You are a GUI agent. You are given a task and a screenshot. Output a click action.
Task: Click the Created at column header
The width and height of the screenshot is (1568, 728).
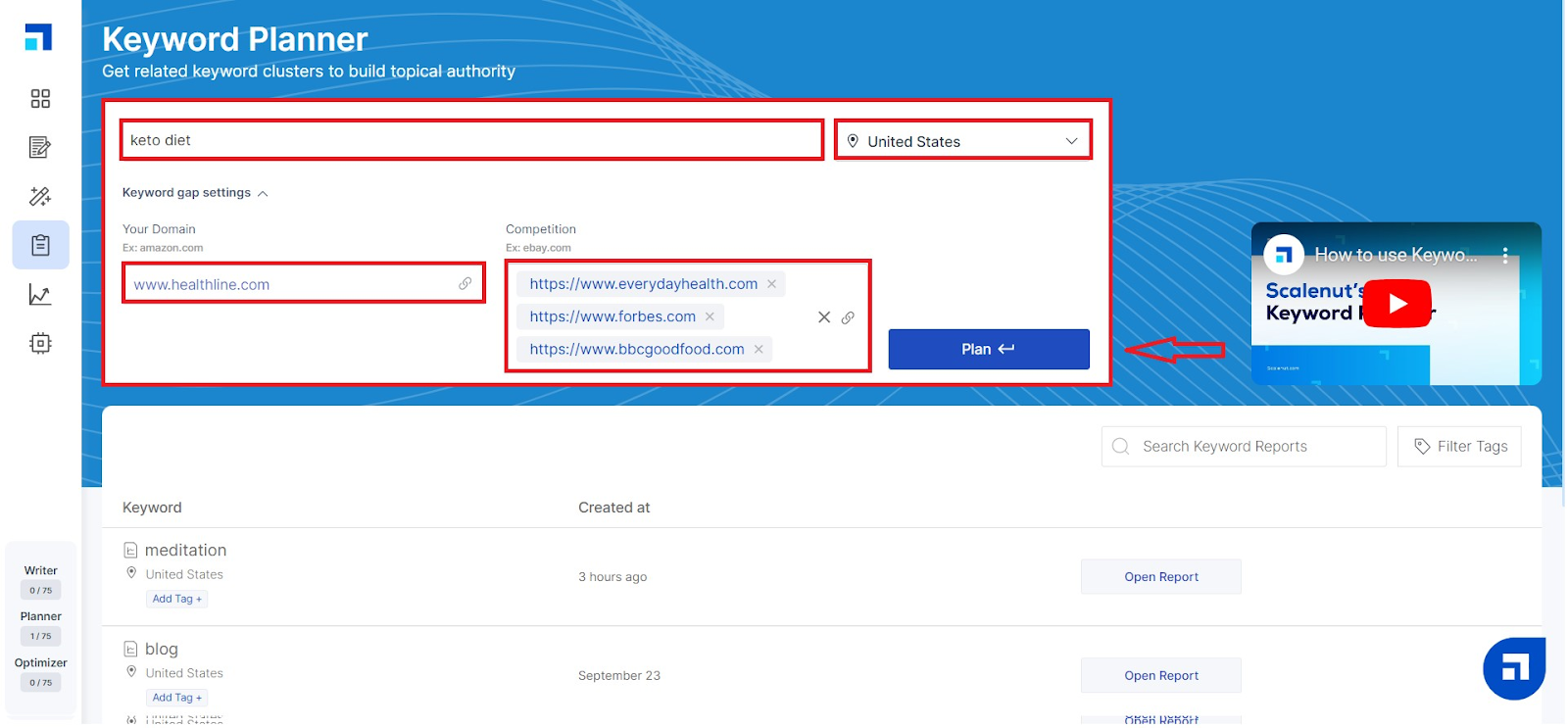[x=614, y=508]
